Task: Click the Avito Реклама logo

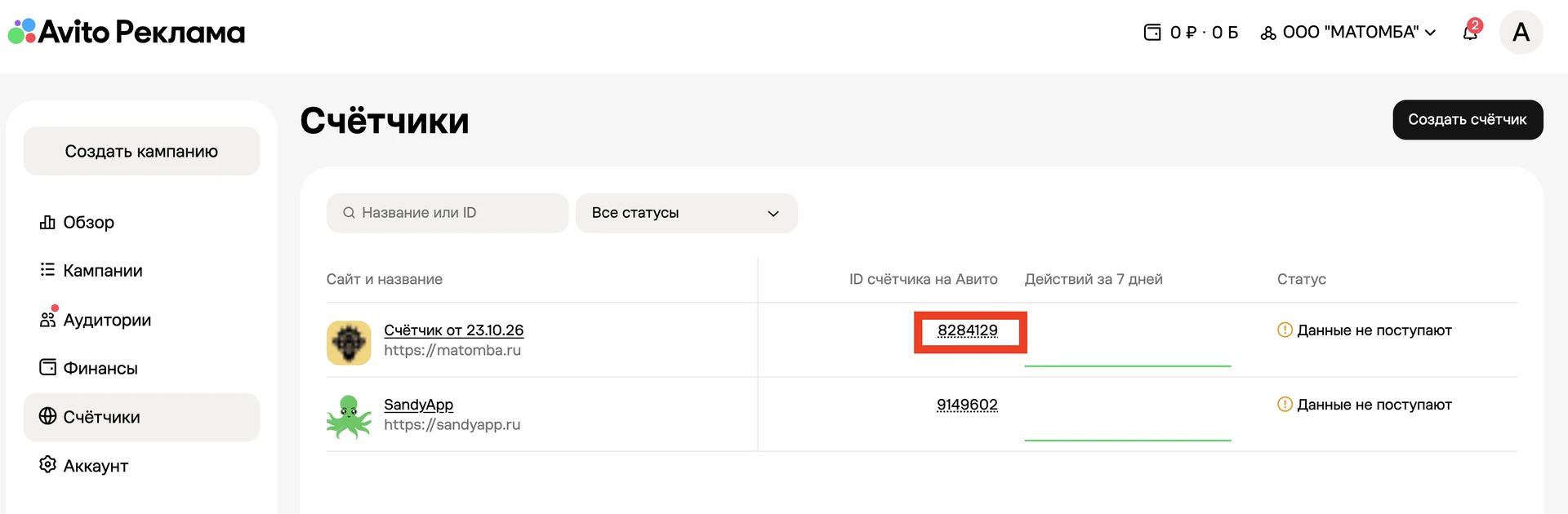Action: click(127, 32)
